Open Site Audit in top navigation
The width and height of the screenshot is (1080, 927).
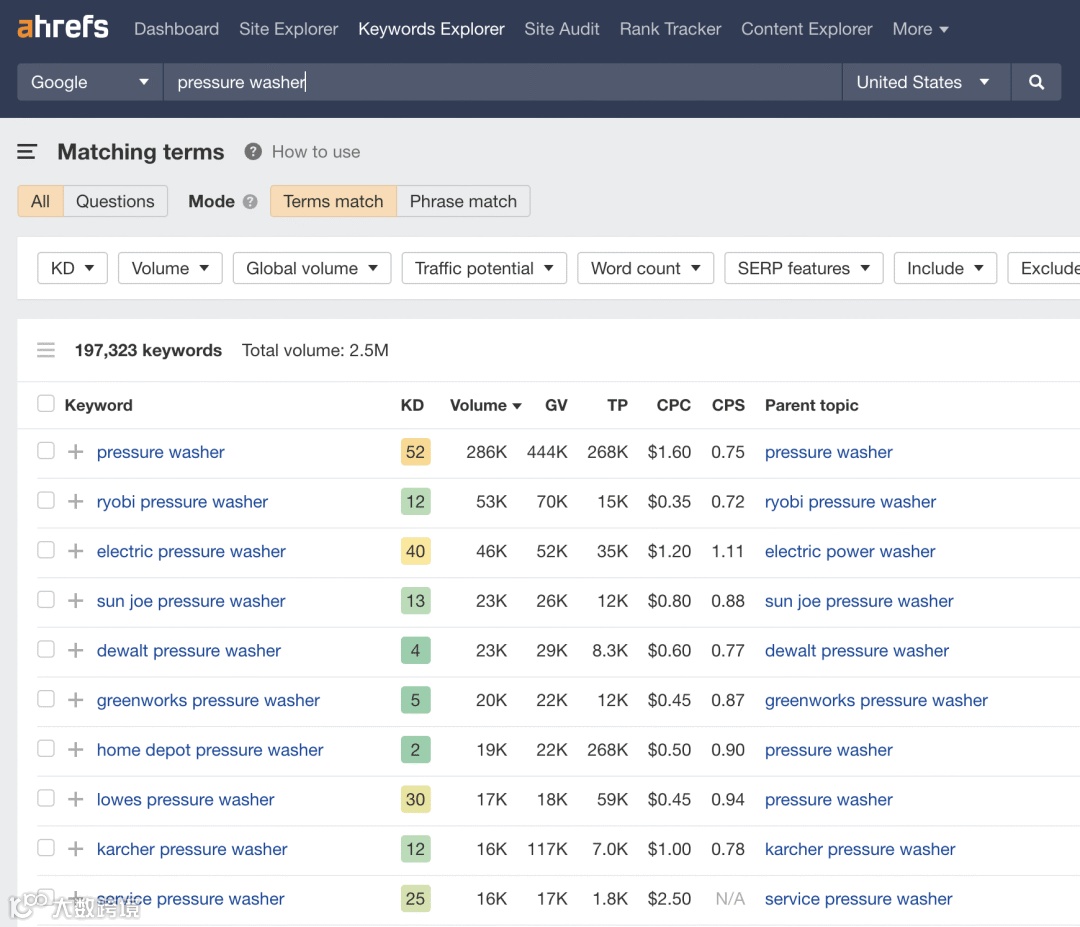(x=561, y=29)
